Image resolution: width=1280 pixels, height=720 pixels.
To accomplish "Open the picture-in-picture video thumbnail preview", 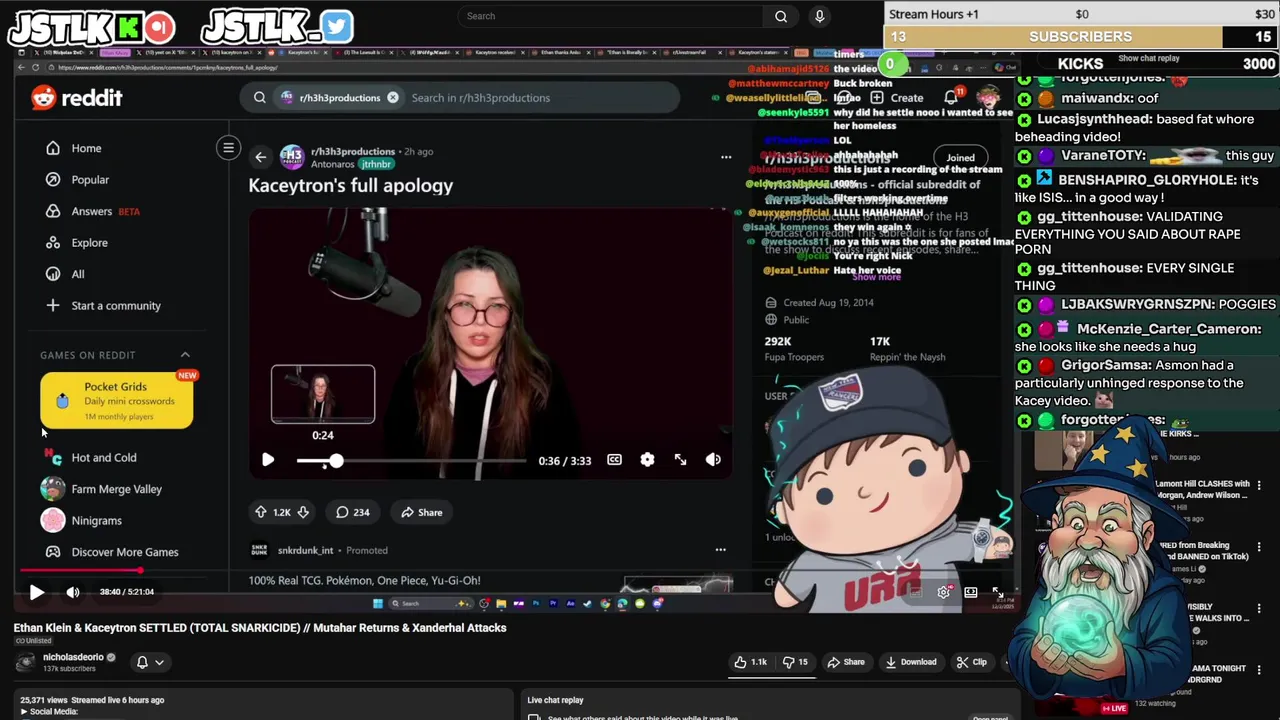I will pos(323,394).
